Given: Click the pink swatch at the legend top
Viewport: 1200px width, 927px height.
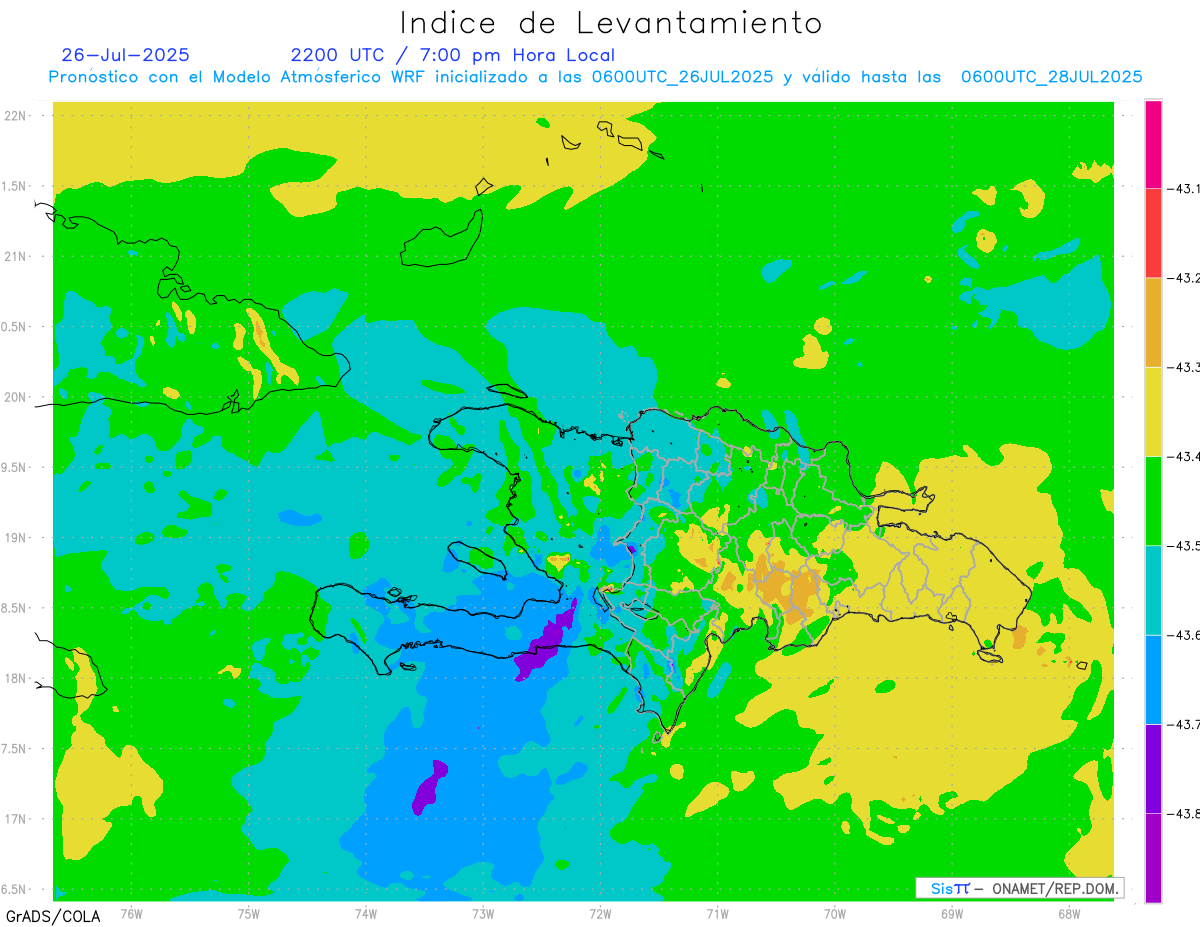Looking at the screenshot, I should [1153, 144].
